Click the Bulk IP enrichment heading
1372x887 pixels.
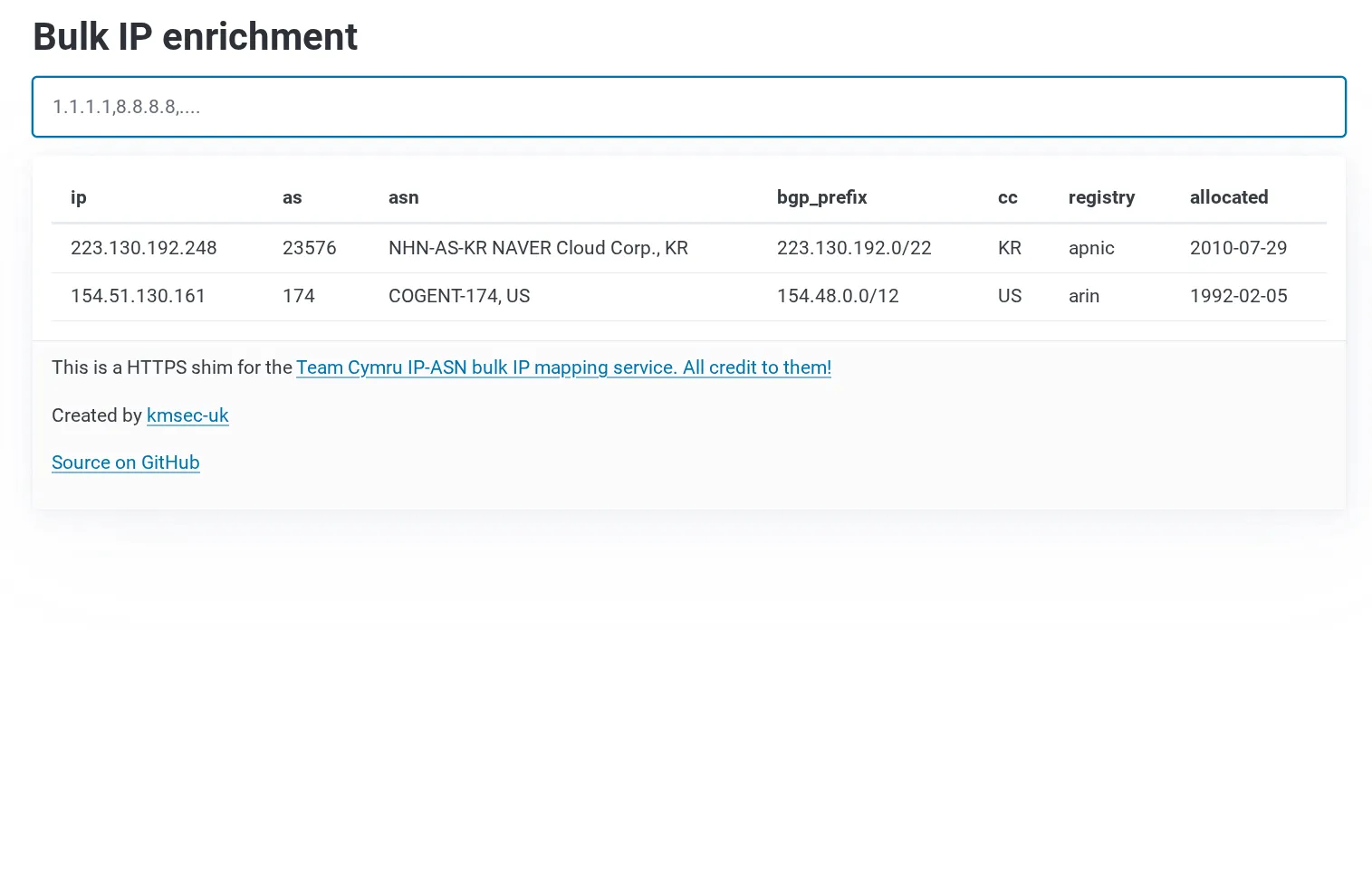point(195,36)
